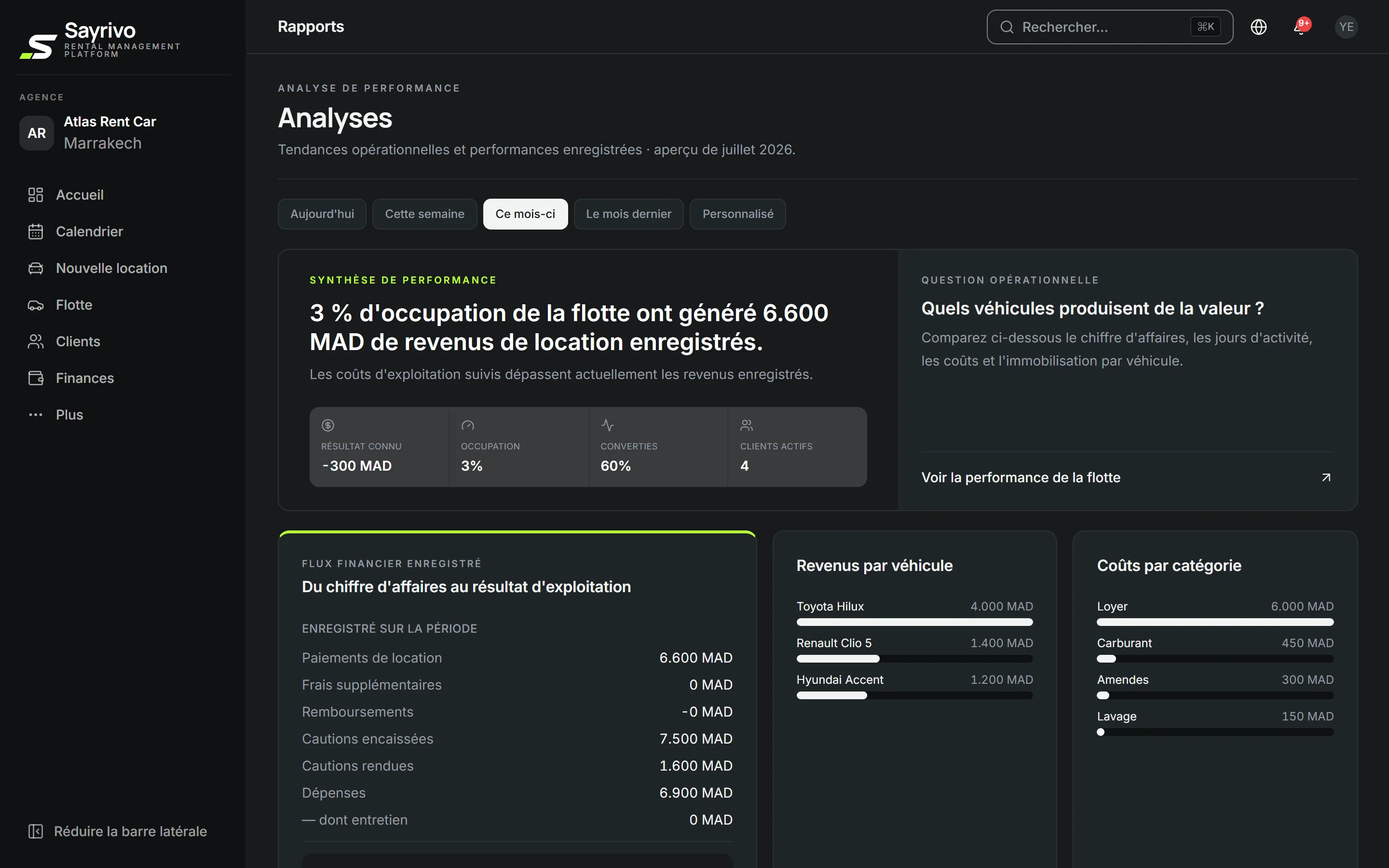Click the Dépenses 6.900 MAD value

(x=695, y=793)
